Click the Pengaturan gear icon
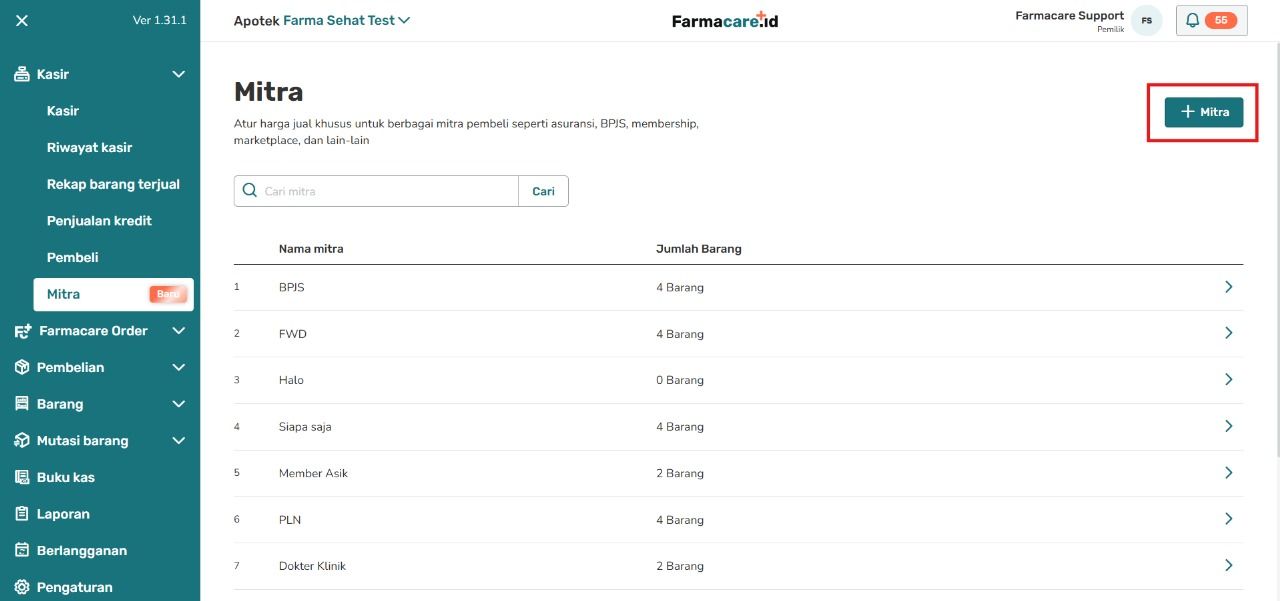 (x=22, y=587)
